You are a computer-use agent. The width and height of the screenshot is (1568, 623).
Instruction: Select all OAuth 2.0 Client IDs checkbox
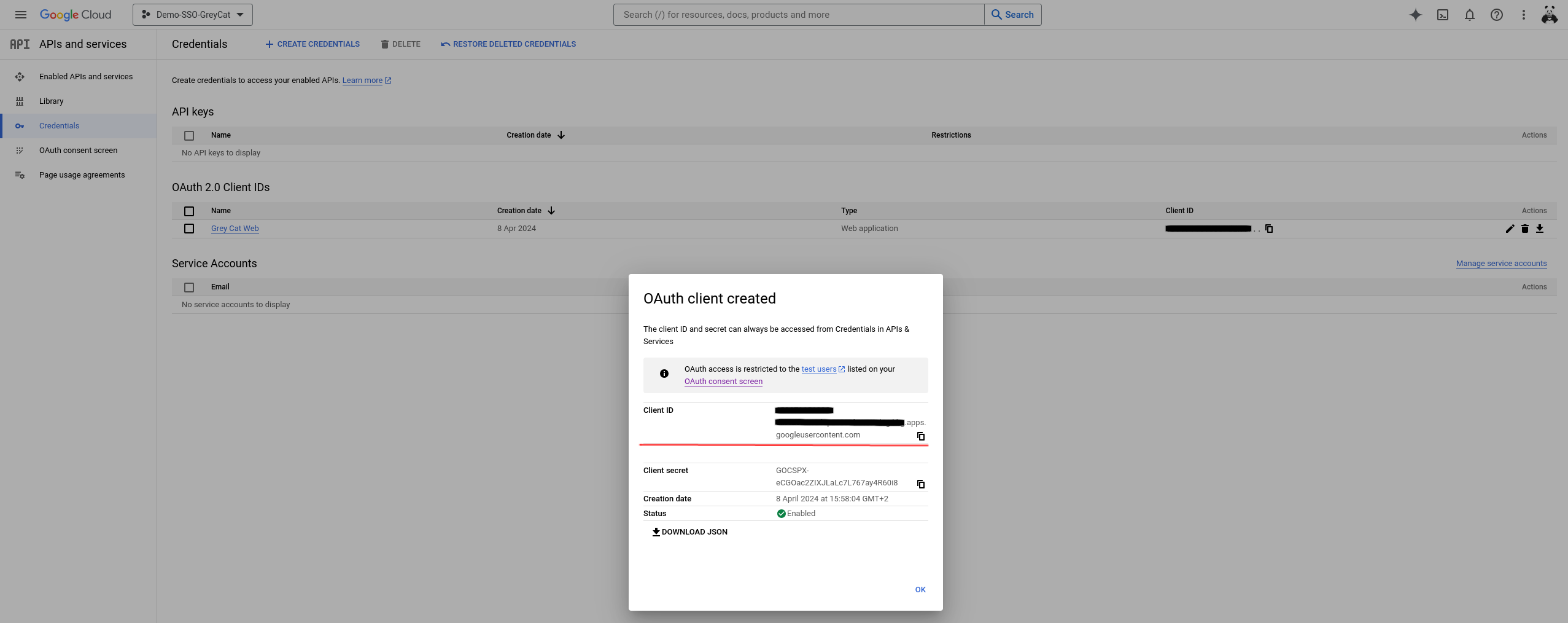189,211
